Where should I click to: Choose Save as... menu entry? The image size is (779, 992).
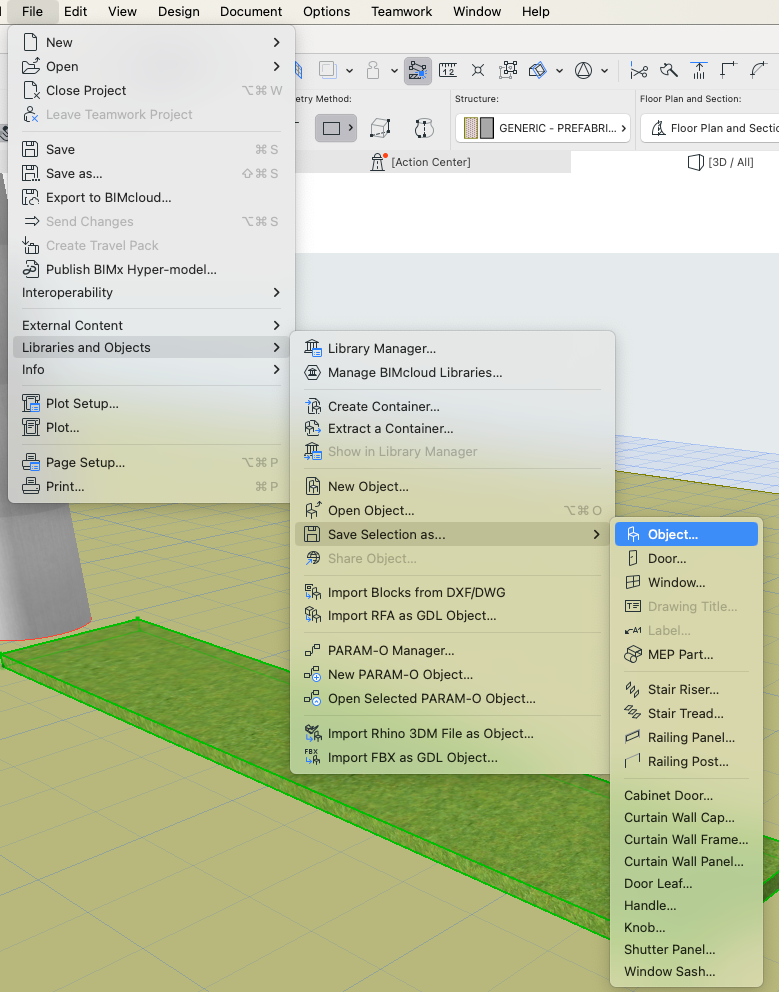click(x=151, y=173)
